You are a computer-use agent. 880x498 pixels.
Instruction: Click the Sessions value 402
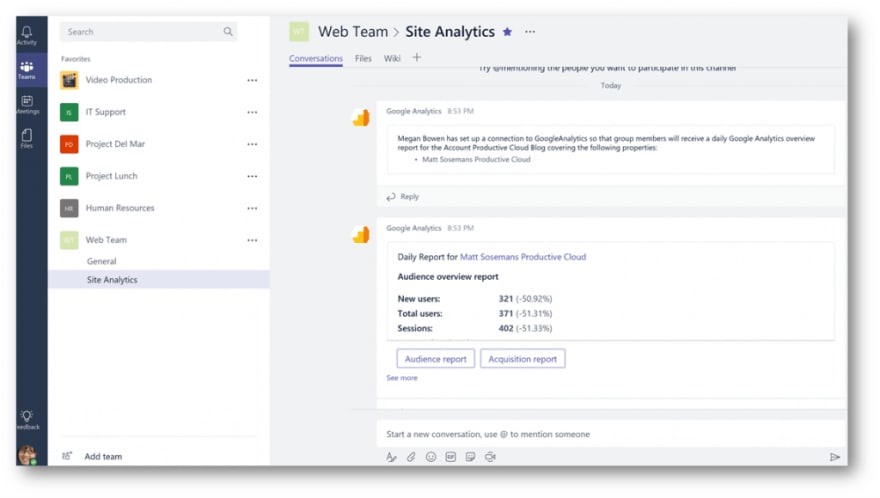pos(506,328)
